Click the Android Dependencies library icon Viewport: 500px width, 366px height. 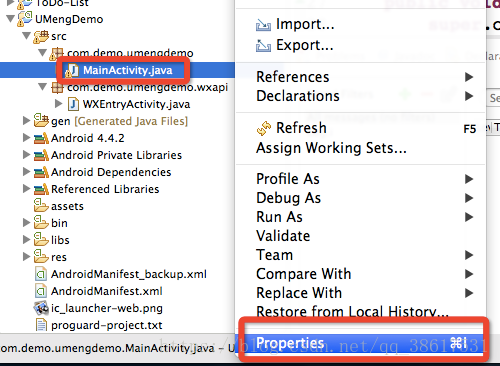(x=41, y=172)
